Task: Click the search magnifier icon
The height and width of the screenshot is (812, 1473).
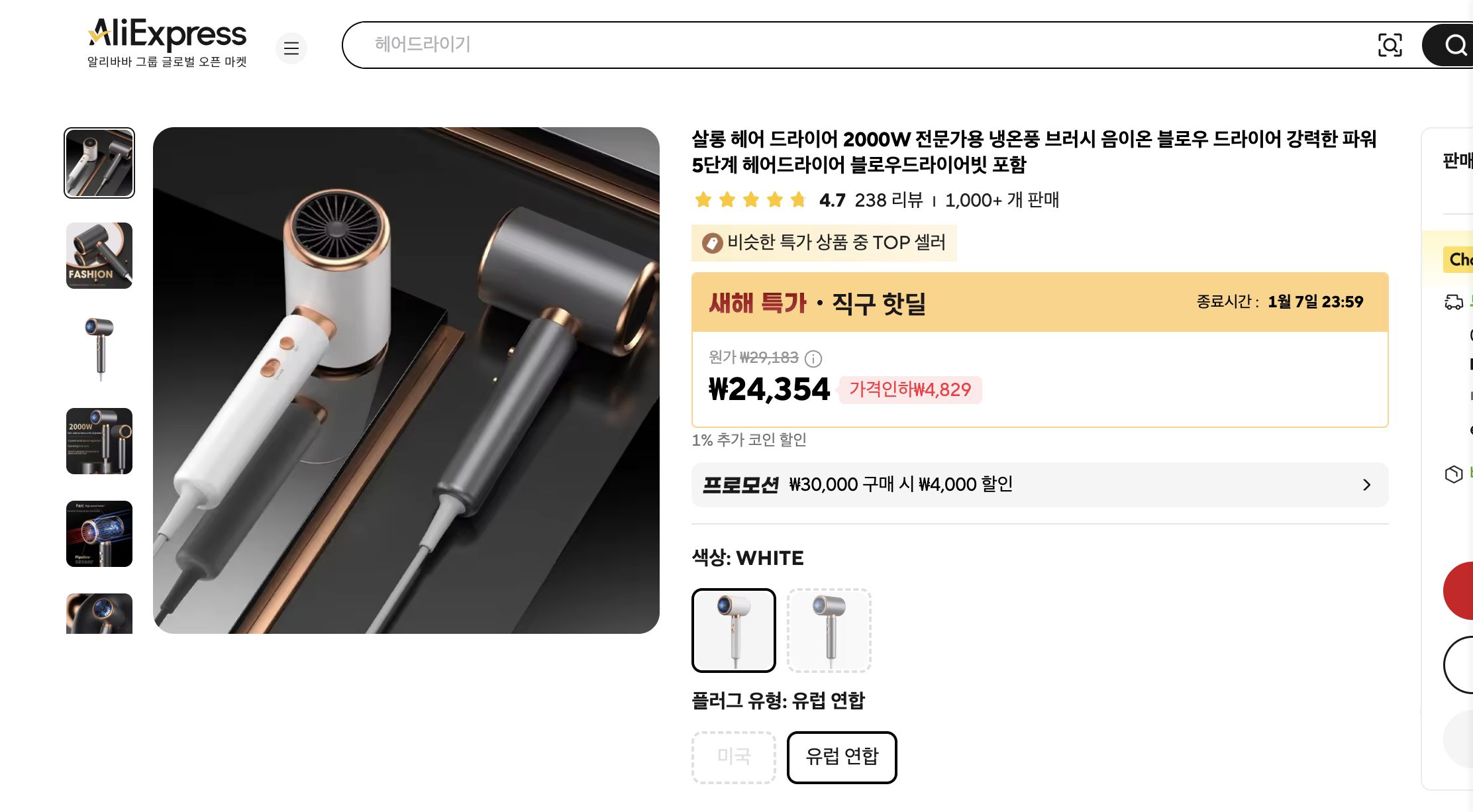Action: [1455, 44]
